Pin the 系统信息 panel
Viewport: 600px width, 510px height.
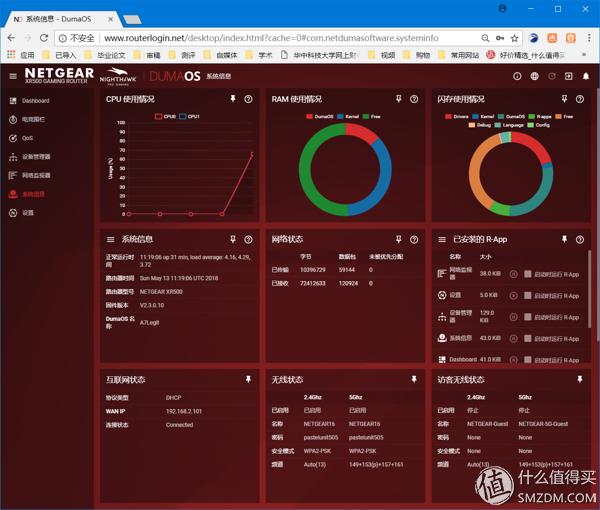233,240
